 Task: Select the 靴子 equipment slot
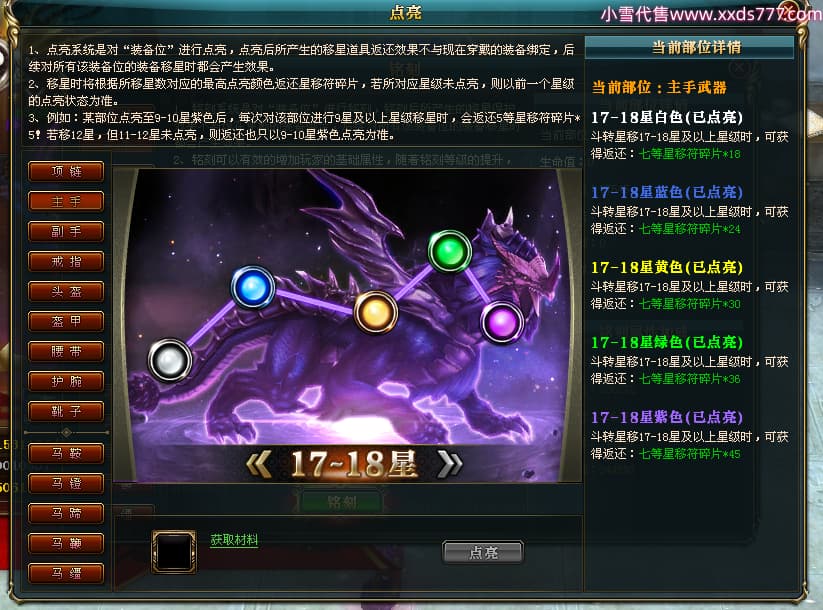pos(66,411)
